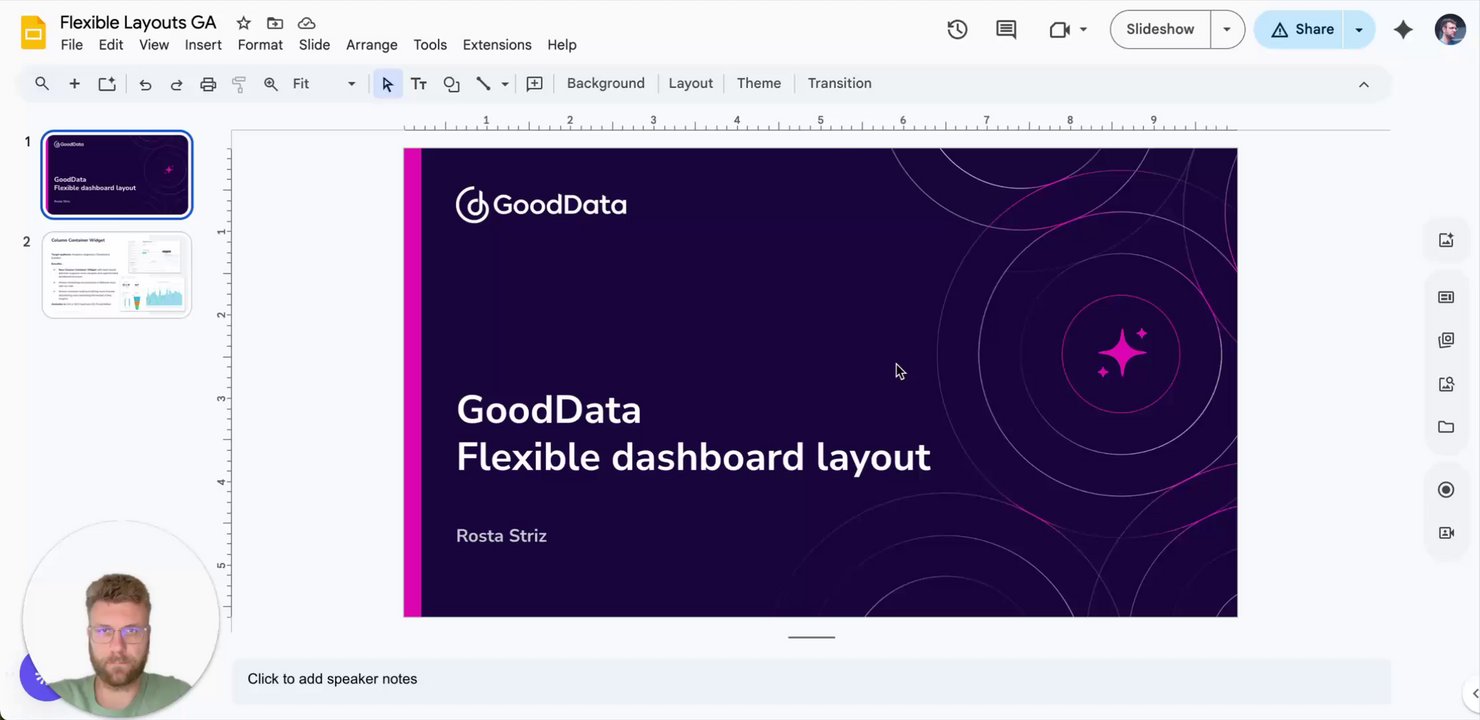This screenshot has height=720, width=1480.
Task: Undo the last action
Action: pyautogui.click(x=145, y=84)
